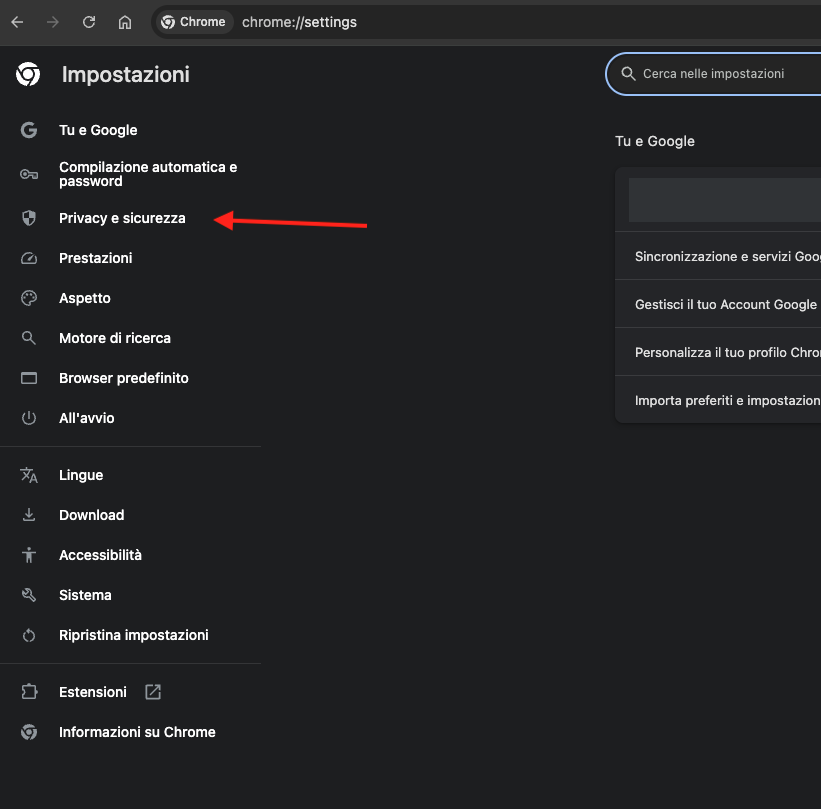Click the magnifier icon for Motore di ricerca
Image resolution: width=821 pixels, height=809 pixels.
[29, 338]
